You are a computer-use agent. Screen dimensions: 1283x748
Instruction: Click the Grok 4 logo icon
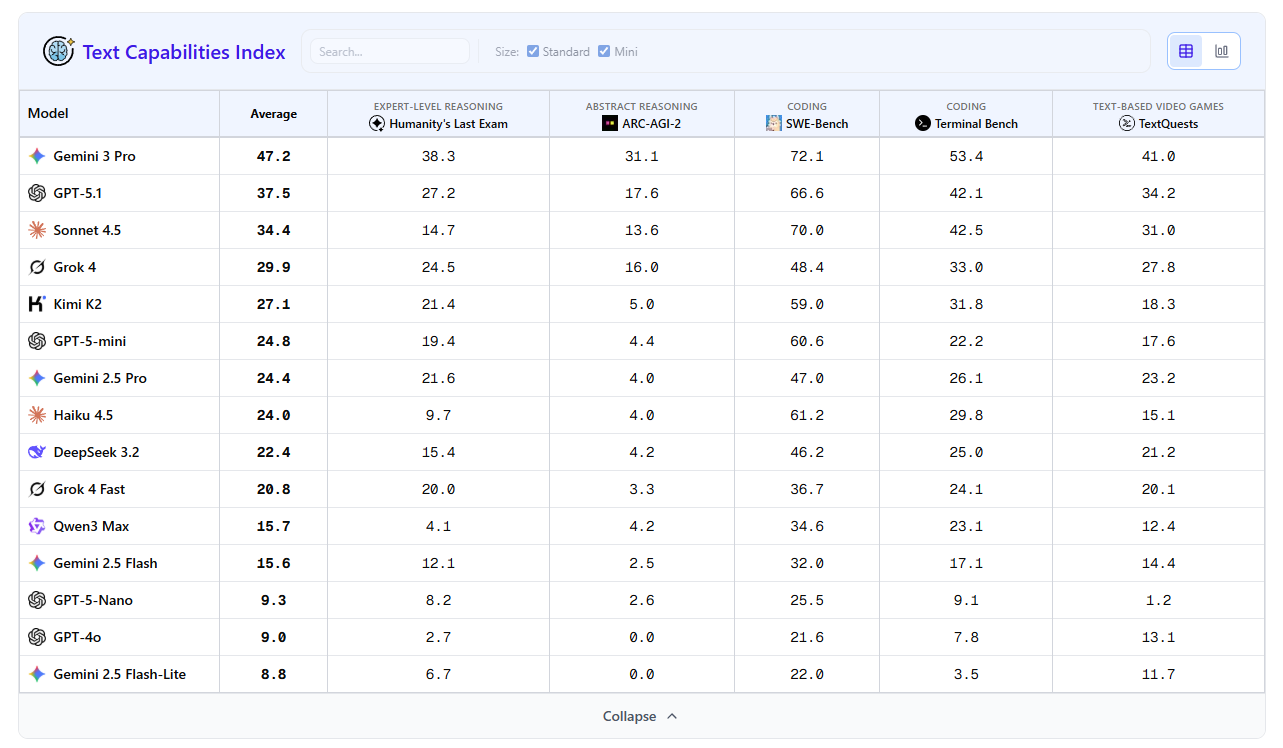[37, 267]
